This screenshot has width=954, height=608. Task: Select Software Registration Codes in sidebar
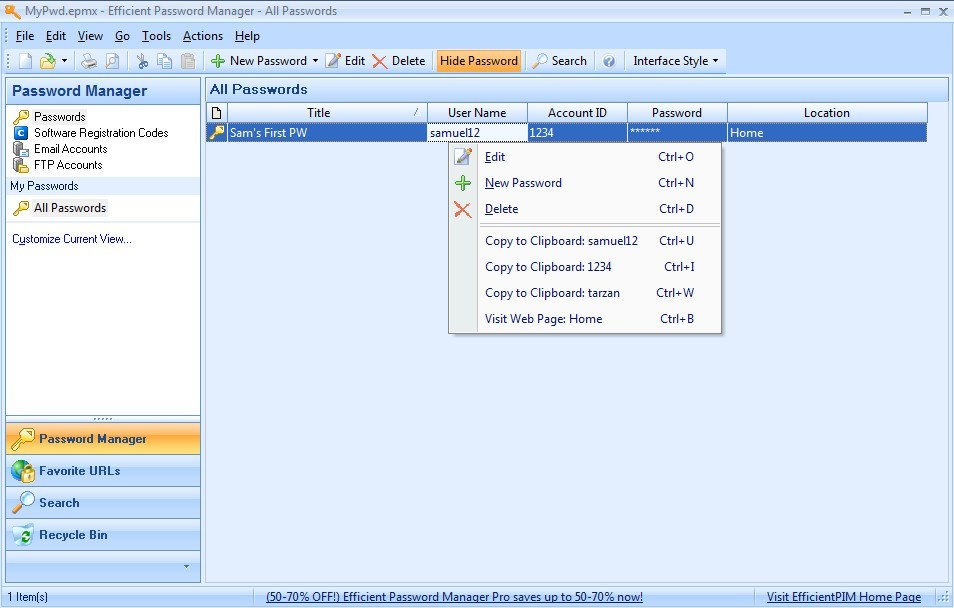[101, 133]
